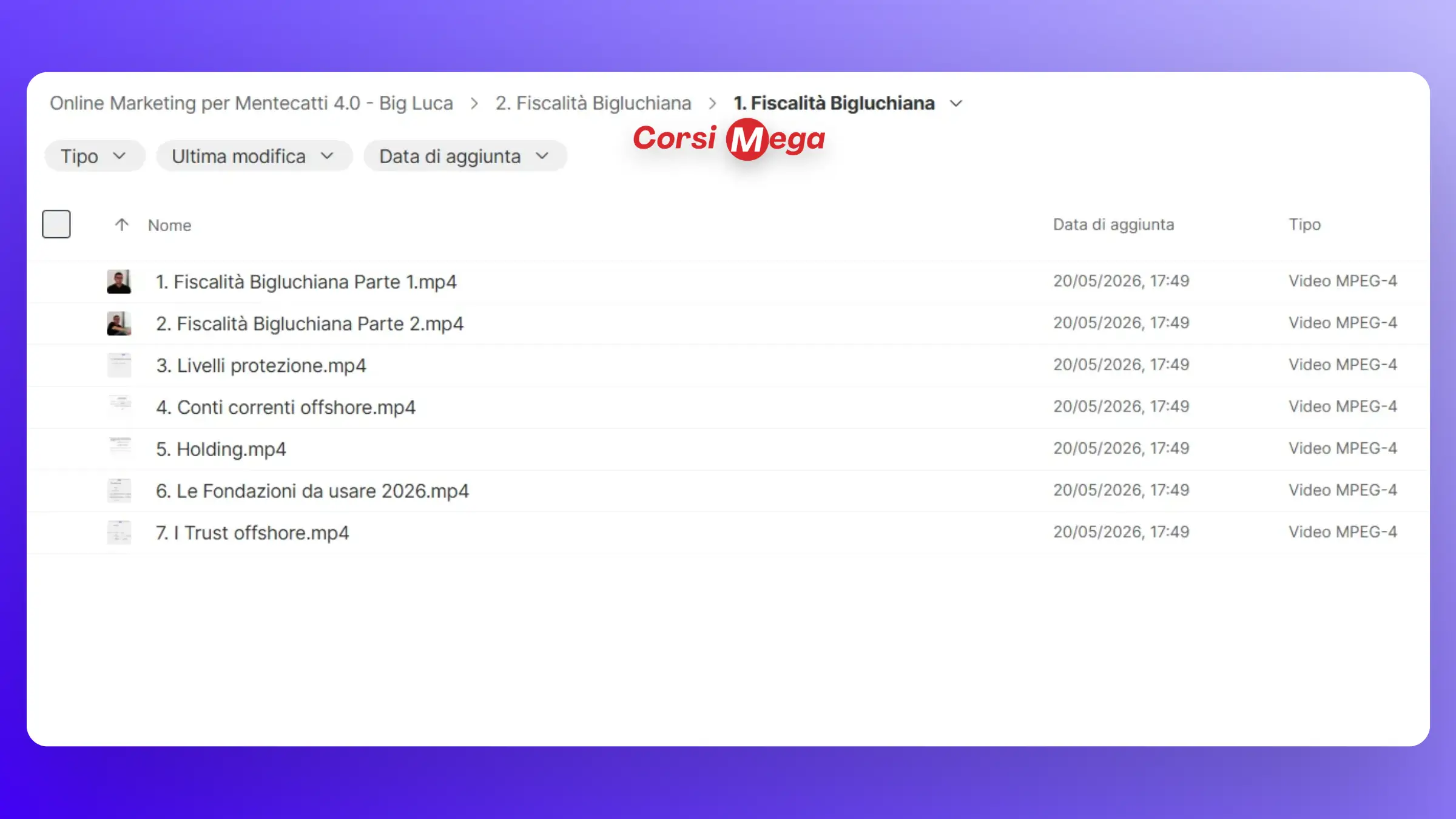Click Video MPEG-4 type of Le Fondazioni row
This screenshot has height=819, width=1456.
coord(1343,490)
